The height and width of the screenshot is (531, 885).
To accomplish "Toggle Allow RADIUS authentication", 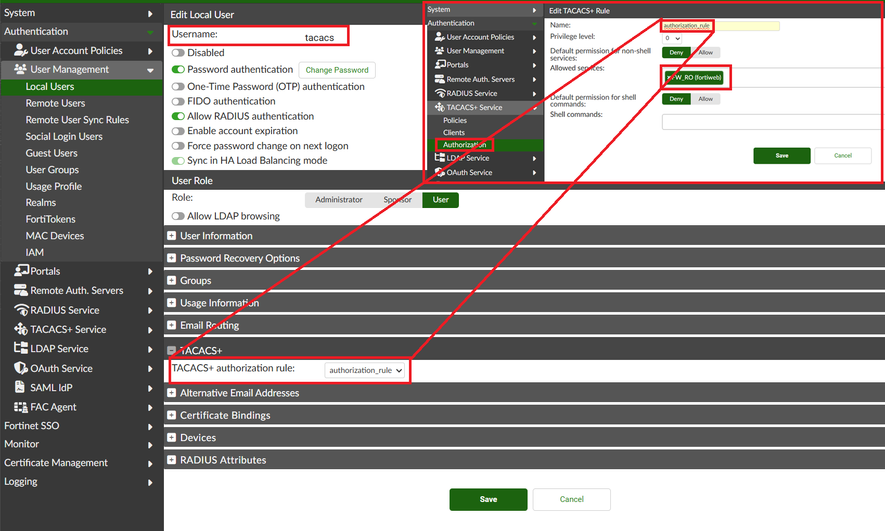I will (x=178, y=116).
